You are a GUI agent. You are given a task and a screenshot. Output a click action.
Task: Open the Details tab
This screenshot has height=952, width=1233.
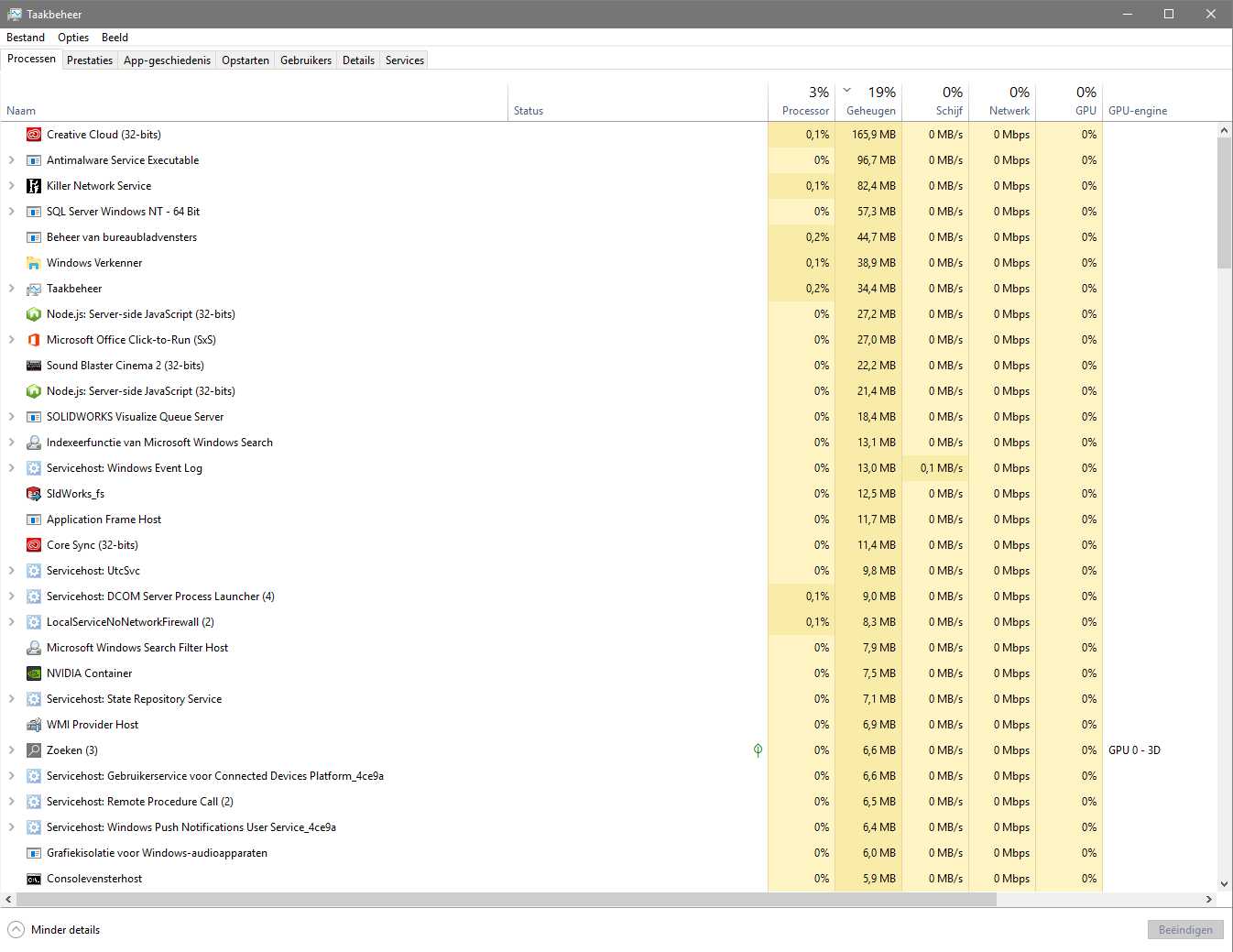pos(358,60)
